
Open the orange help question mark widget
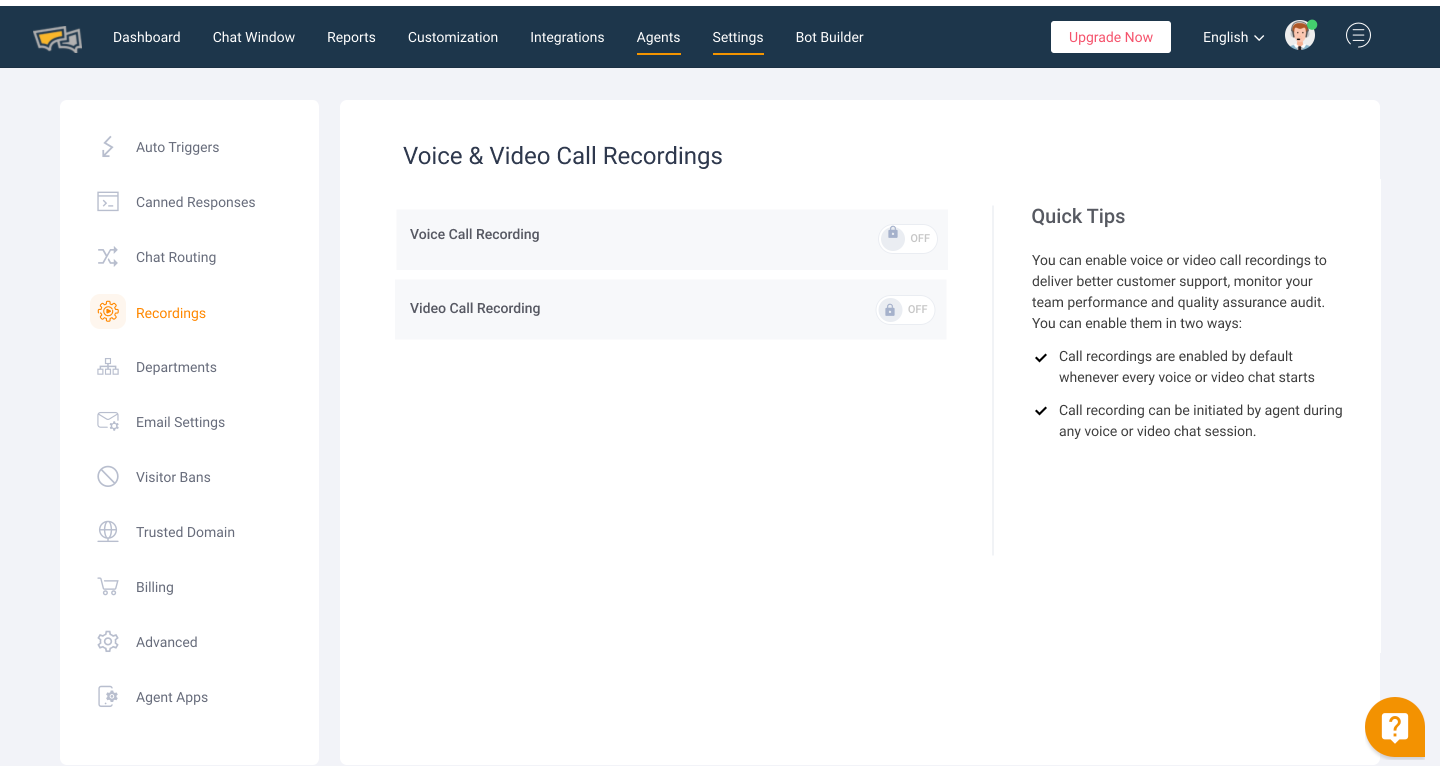(1395, 727)
